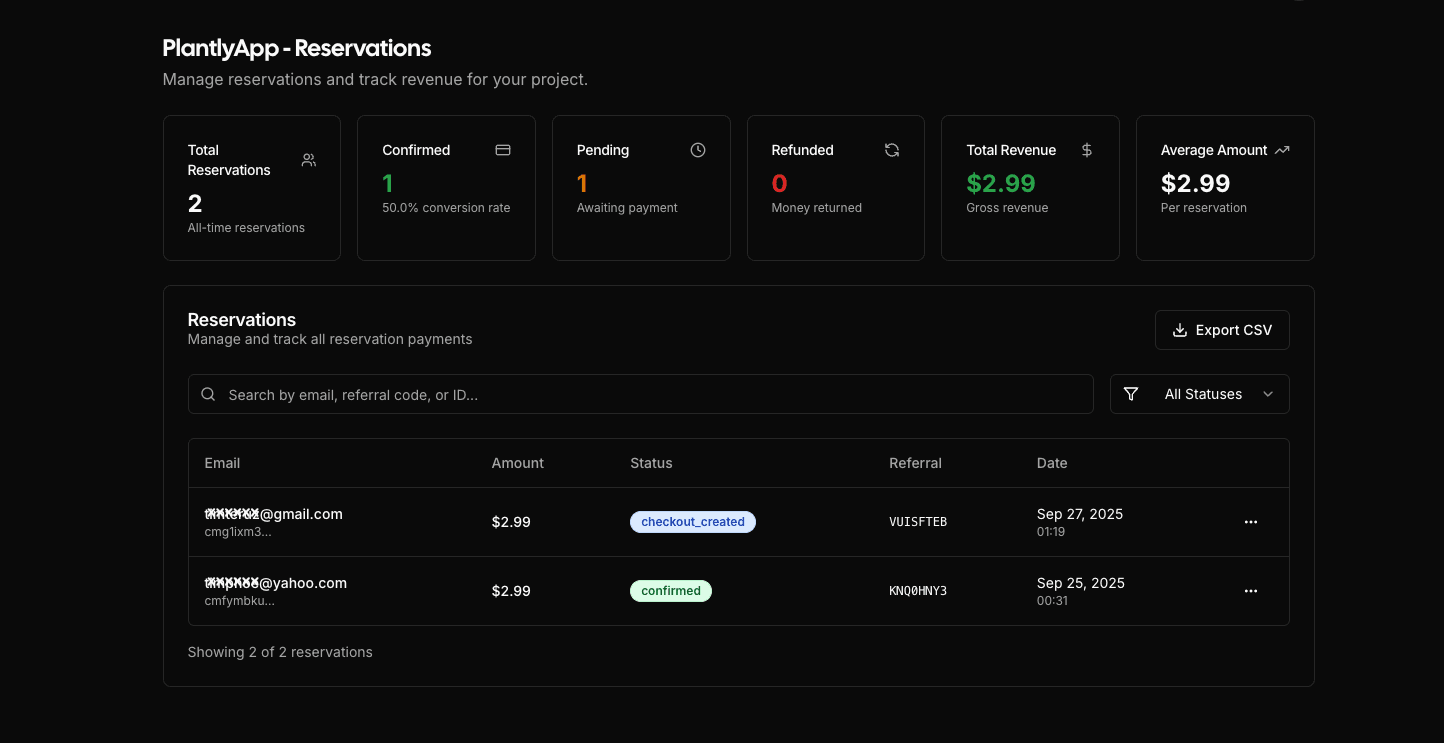Click the magnifier icon in search bar
Image resolution: width=1444 pixels, height=743 pixels.
click(x=209, y=394)
